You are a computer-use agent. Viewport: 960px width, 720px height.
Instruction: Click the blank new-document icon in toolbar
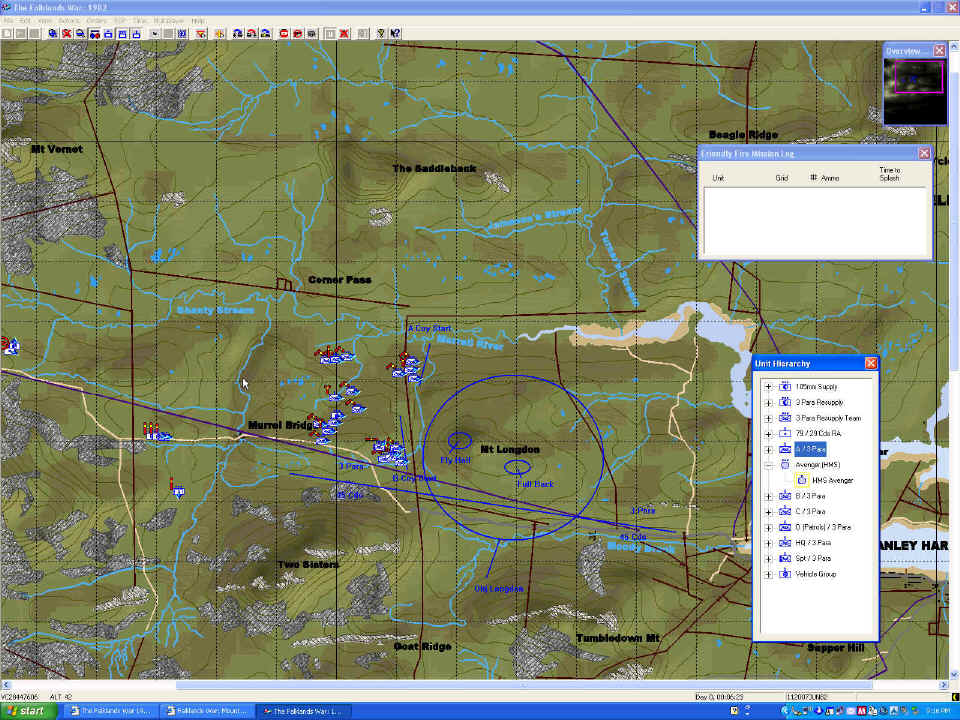click(x=7, y=33)
